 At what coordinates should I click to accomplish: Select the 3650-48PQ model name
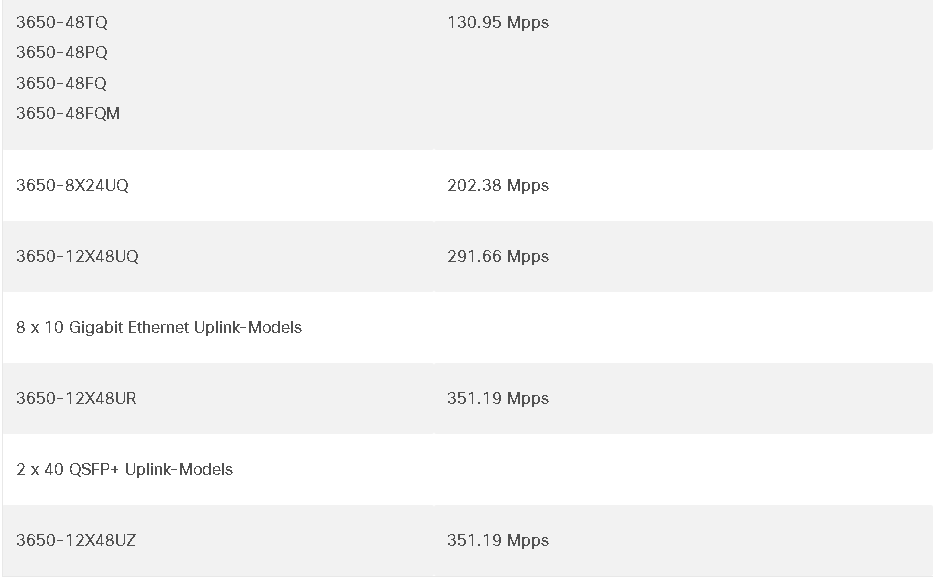62,53
